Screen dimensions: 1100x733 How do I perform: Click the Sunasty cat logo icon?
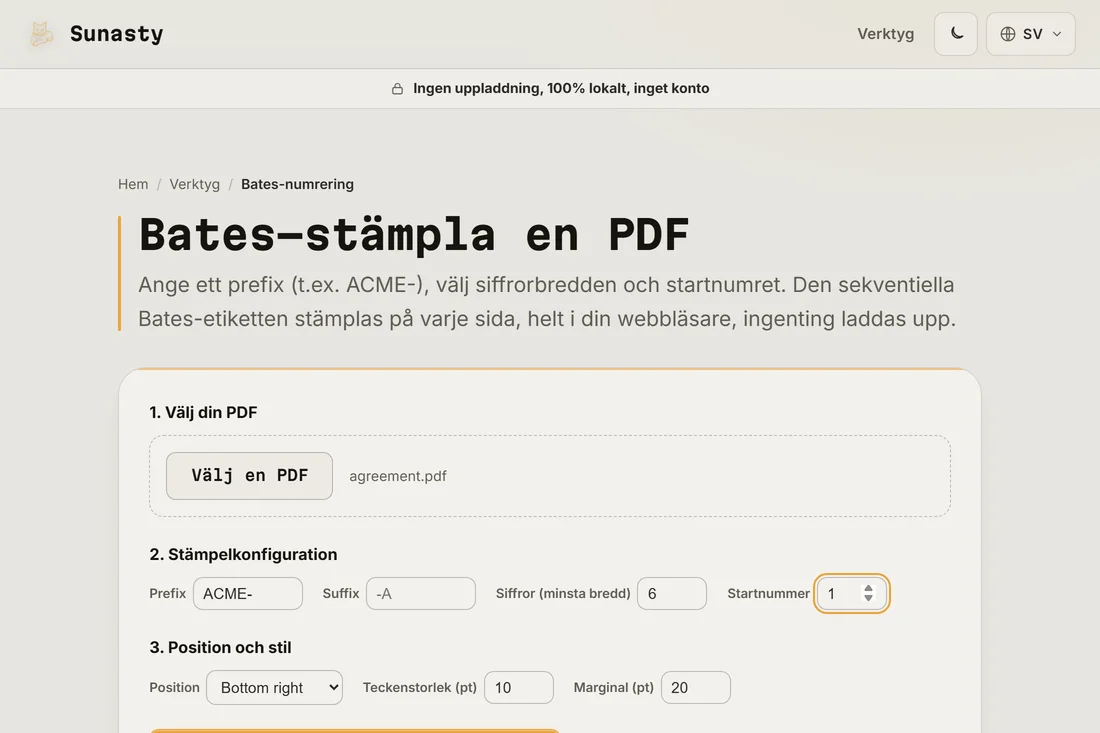coord(41,34)
